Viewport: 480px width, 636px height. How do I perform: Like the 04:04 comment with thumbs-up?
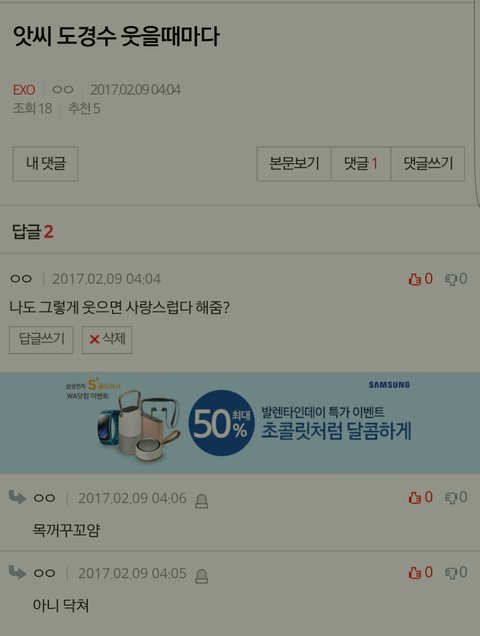[x=420, y=279]
